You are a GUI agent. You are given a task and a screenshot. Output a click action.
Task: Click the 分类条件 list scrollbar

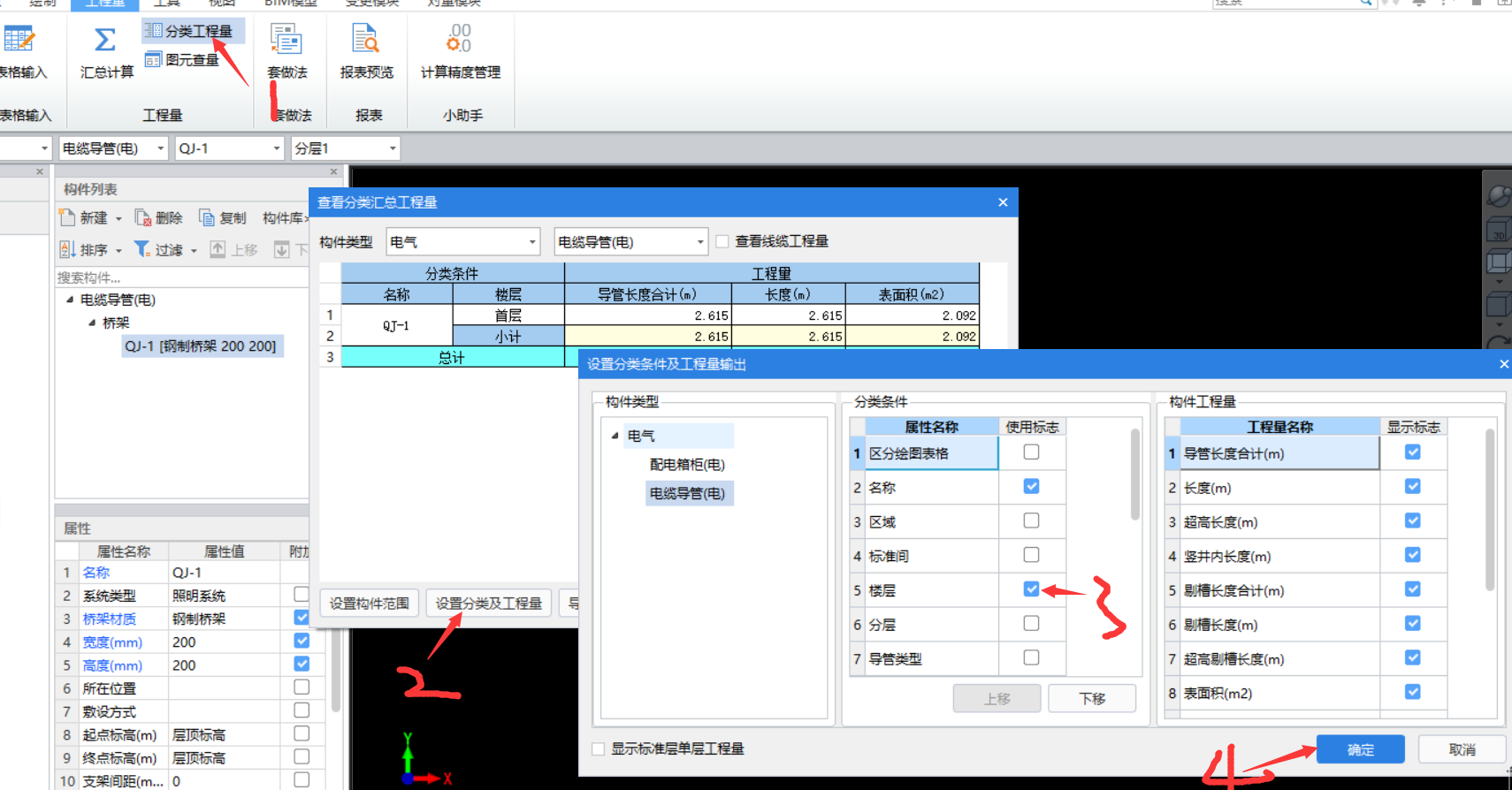click(1135, 475)
